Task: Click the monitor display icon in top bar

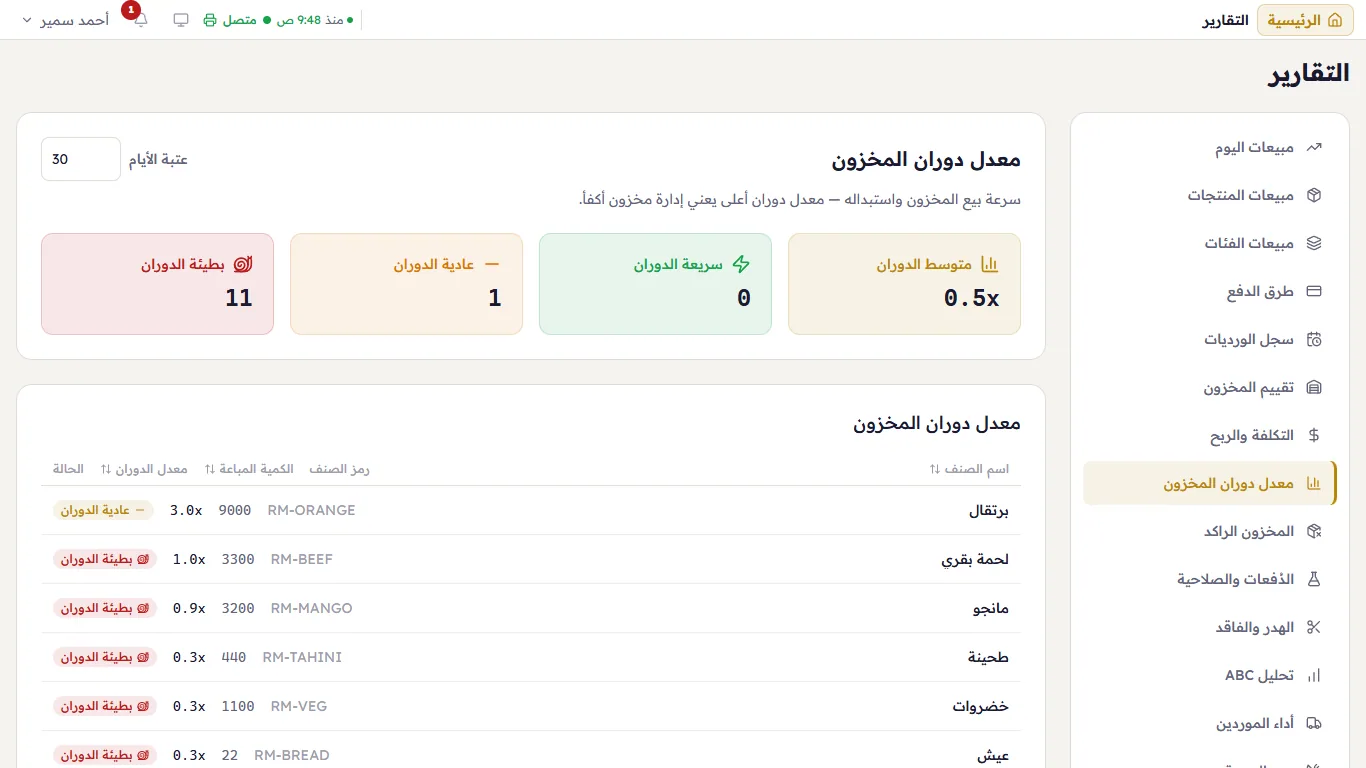Action: point(181,20)
